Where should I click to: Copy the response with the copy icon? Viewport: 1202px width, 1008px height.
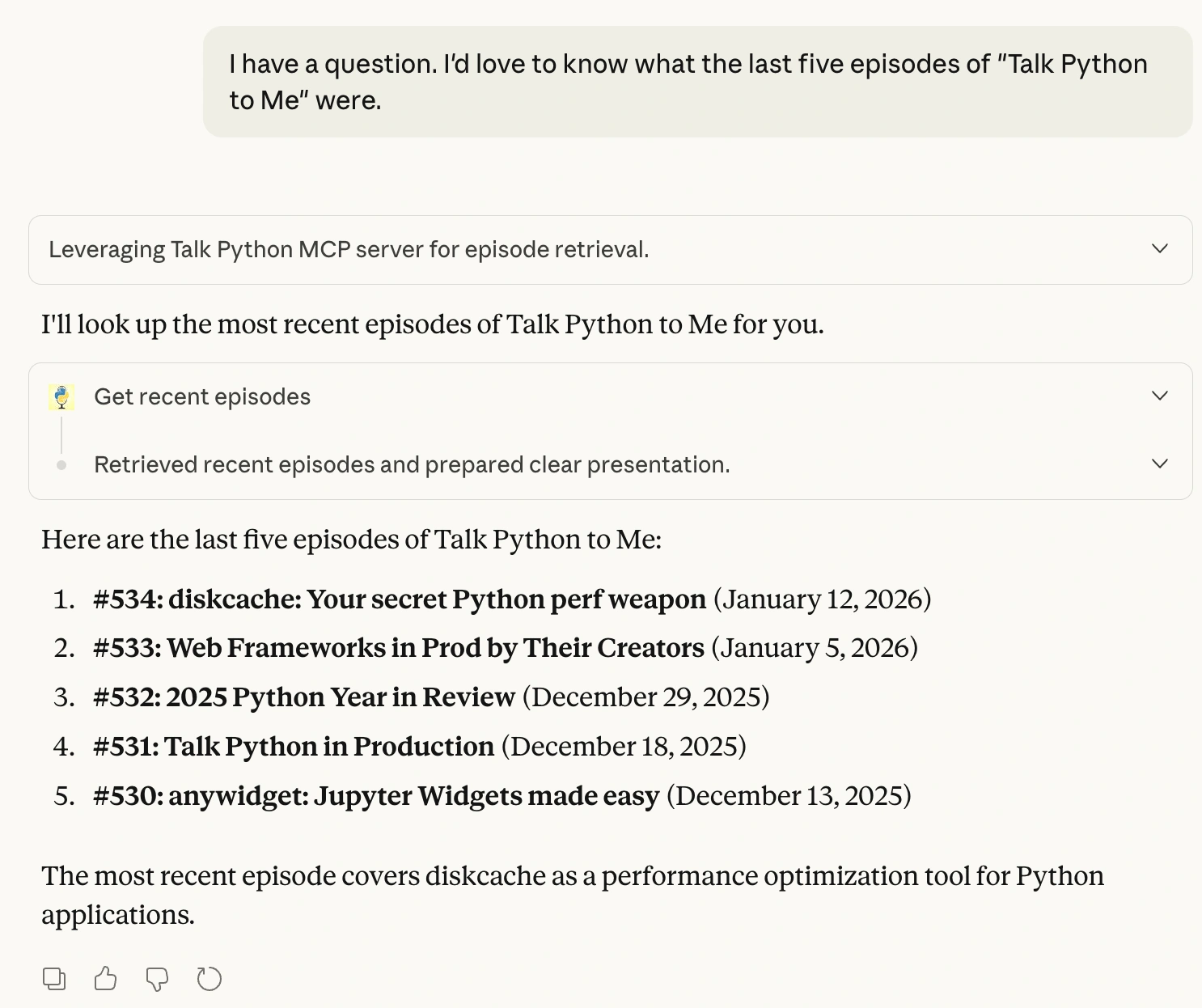click(54, 979)
